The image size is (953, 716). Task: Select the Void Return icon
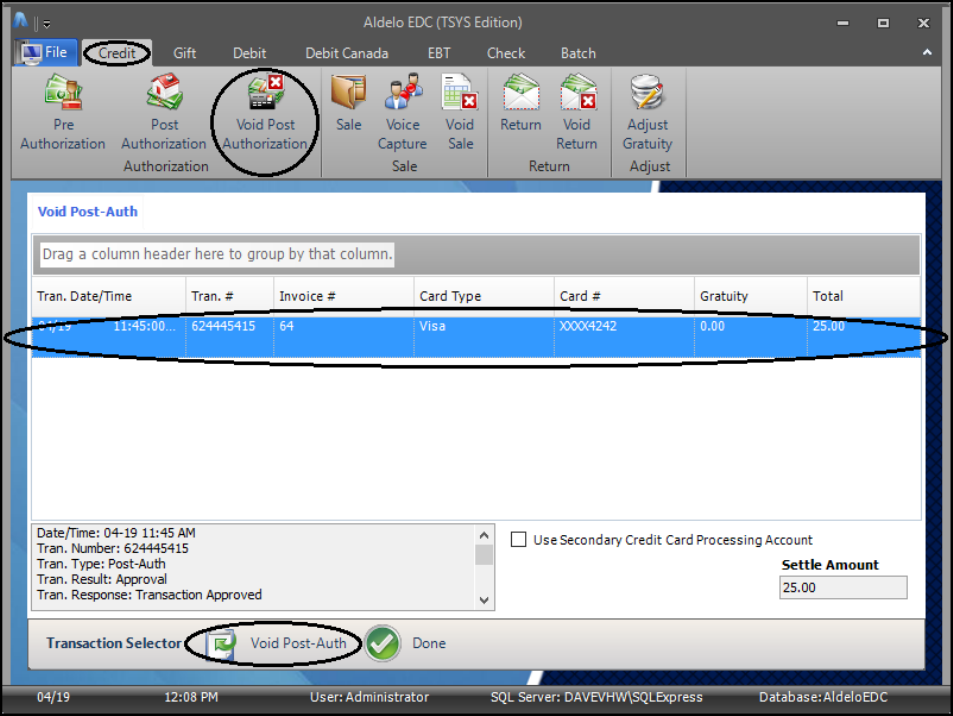[x=577, y=112]
